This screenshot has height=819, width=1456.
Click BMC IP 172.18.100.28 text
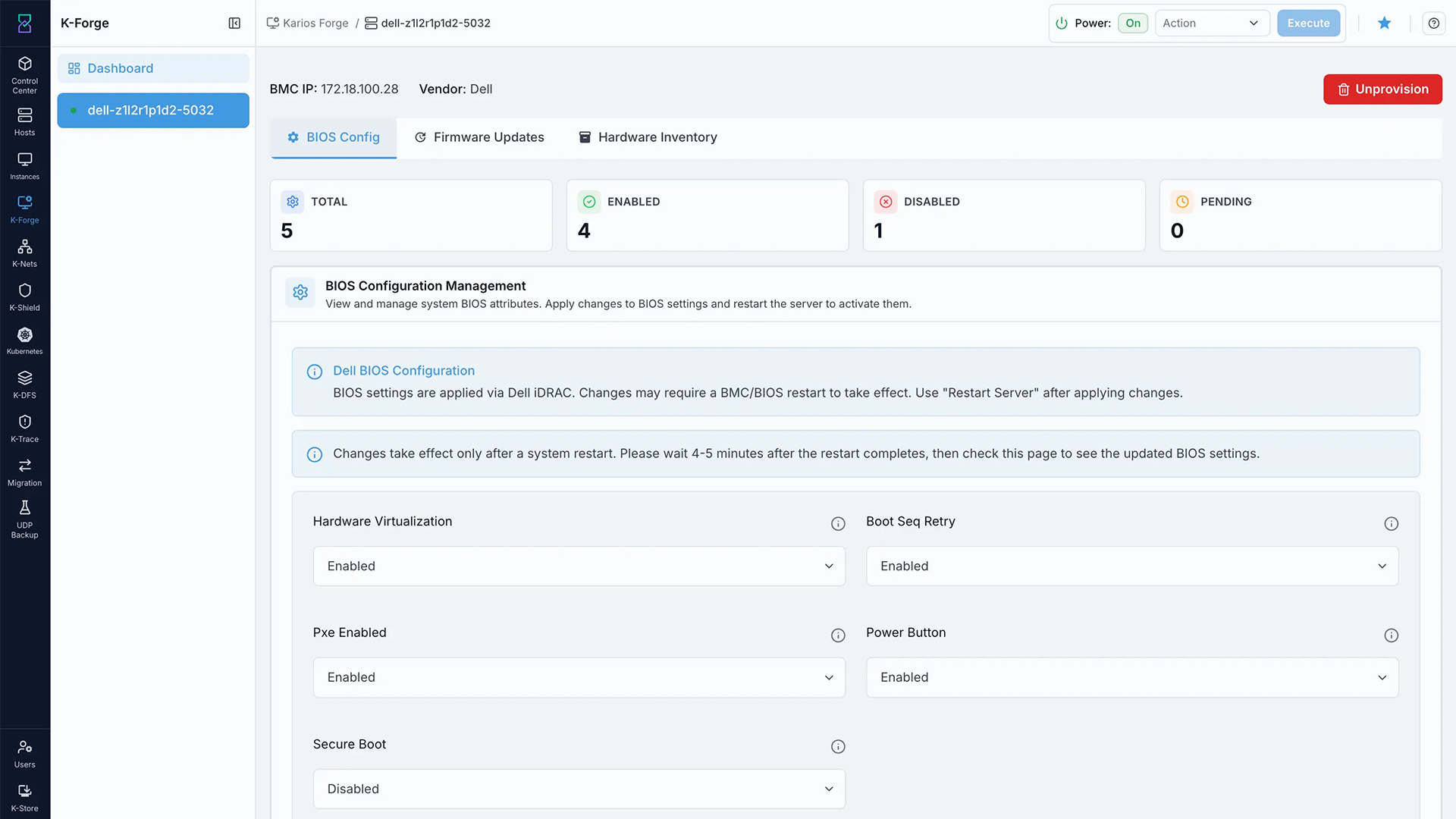[x=334, y=89]
